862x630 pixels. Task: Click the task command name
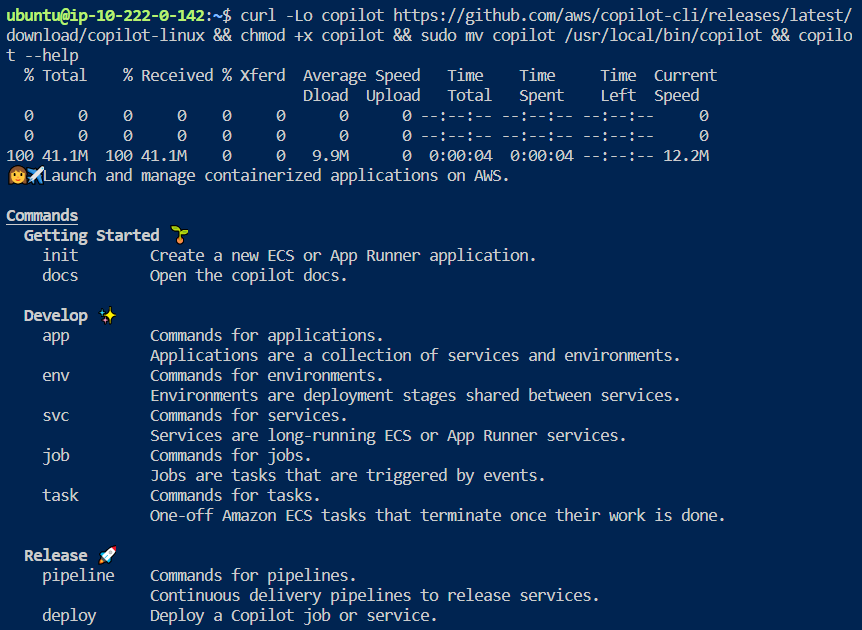pos(60,495)
